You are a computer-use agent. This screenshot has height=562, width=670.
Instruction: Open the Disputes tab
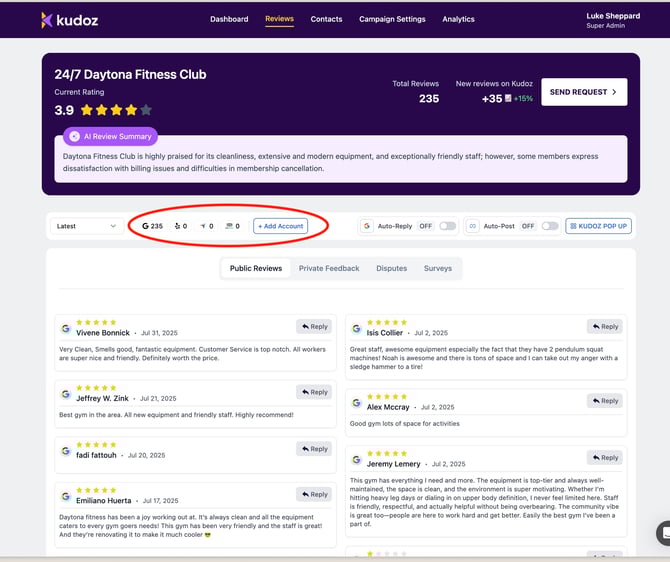tap(391, 268)
